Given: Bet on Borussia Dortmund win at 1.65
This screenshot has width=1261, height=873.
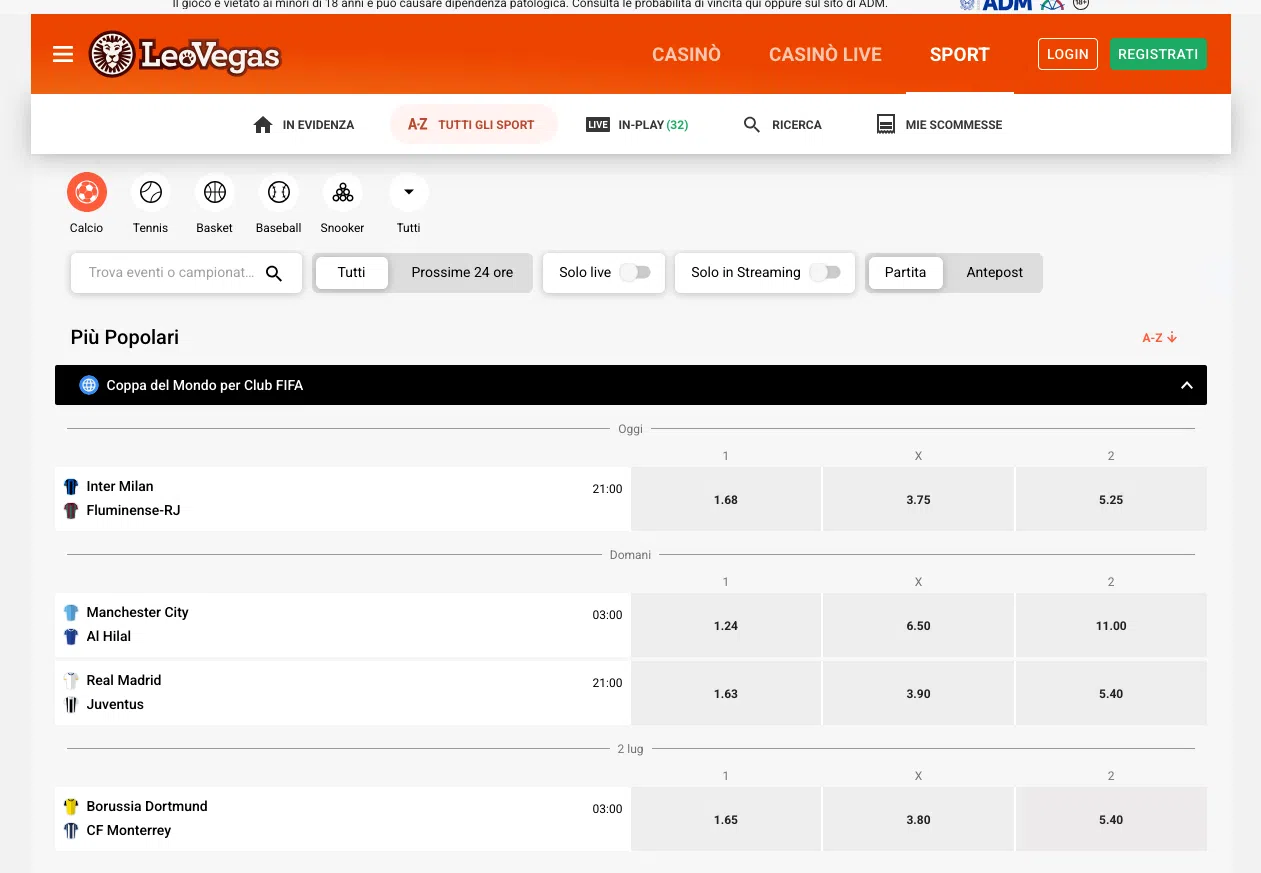Looking at the screenshot, I should (726, 820).
